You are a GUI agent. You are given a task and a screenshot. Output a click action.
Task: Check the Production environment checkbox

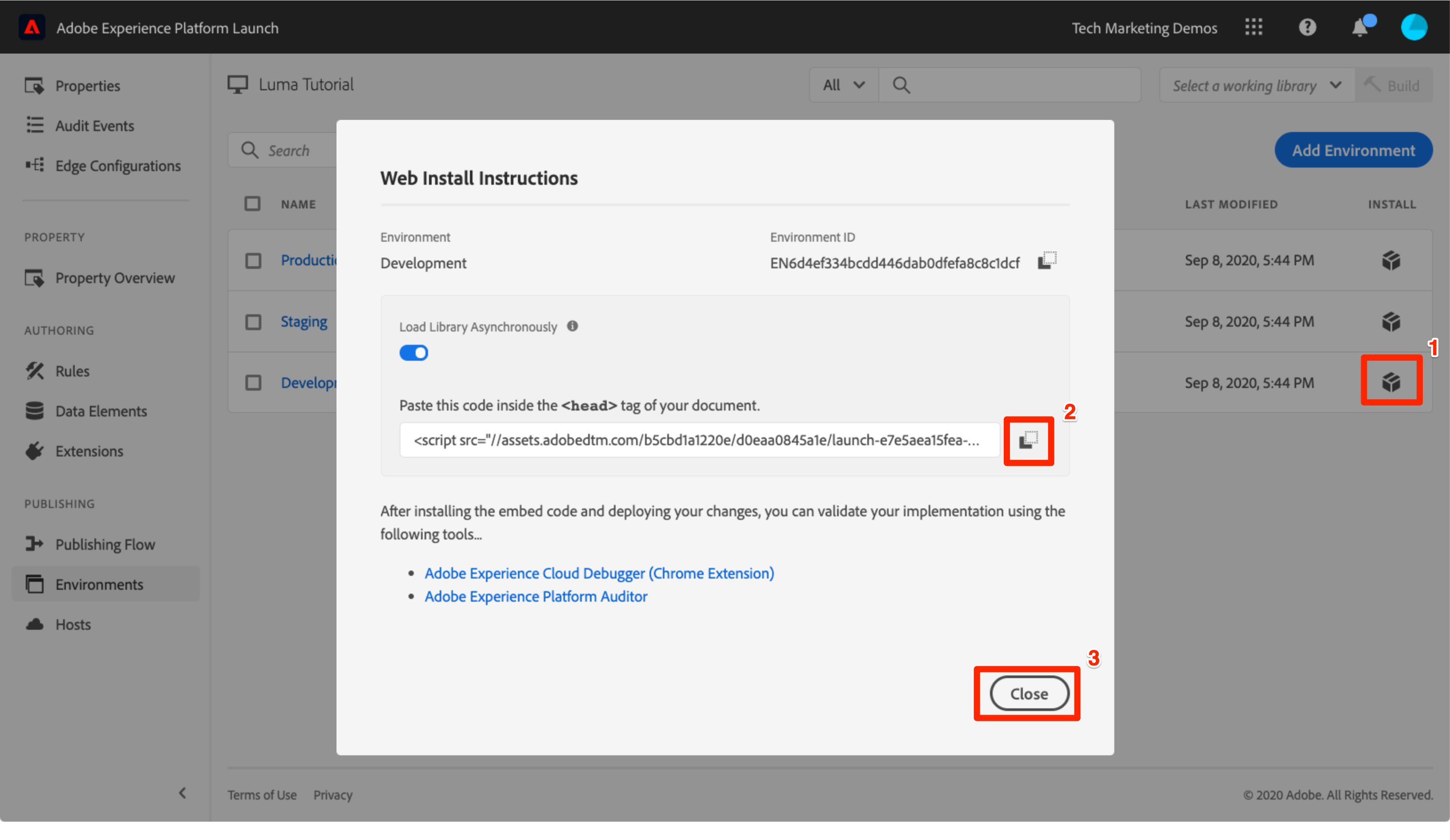click(253, 260)
